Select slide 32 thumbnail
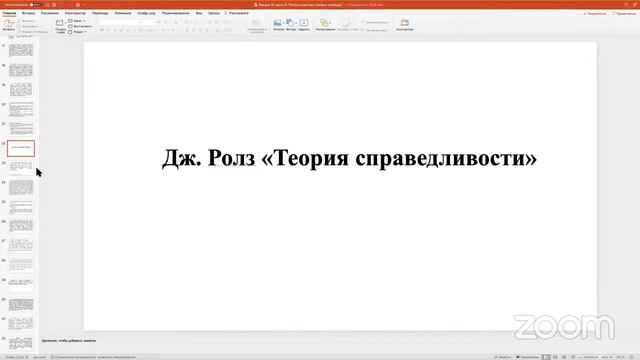The image size is (640, 360). coord(21,343)
